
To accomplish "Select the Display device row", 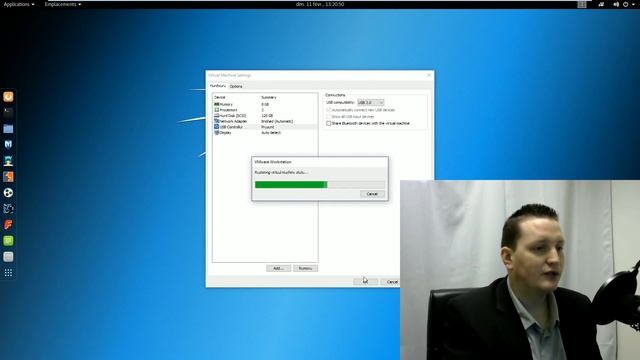I will click(265, 133).
